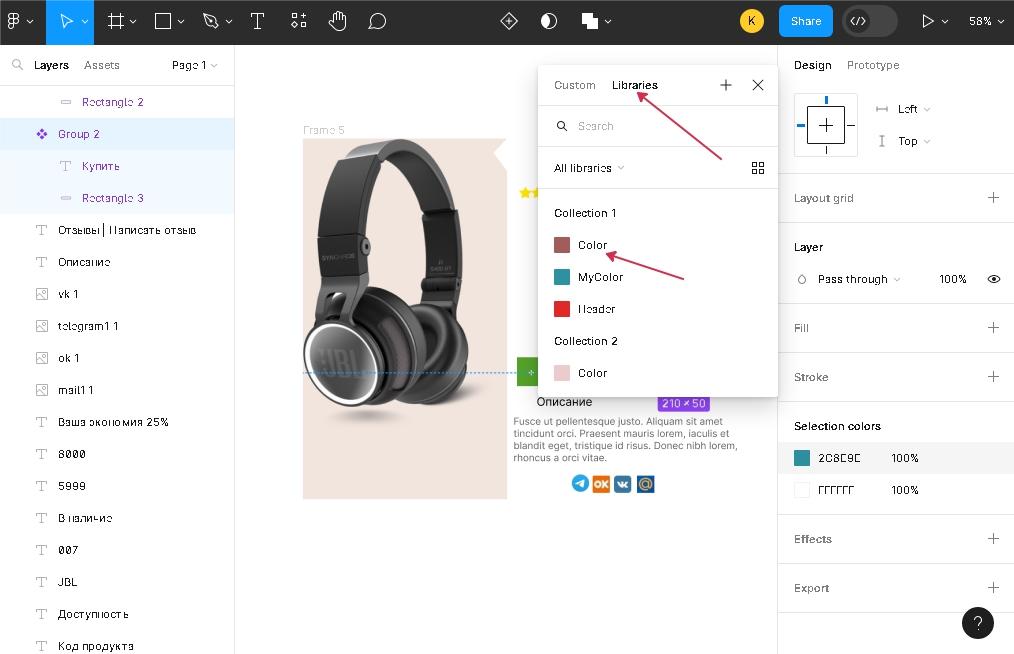
Task: Expand the All libraries dropdown
Action: coord(589,168)
